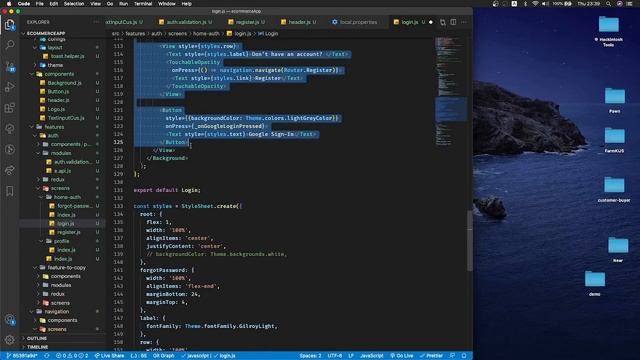Change the JavaScript language mode in status bar
Image resolution: width=640 pixels, height=360 pixels.
point(371,356)
